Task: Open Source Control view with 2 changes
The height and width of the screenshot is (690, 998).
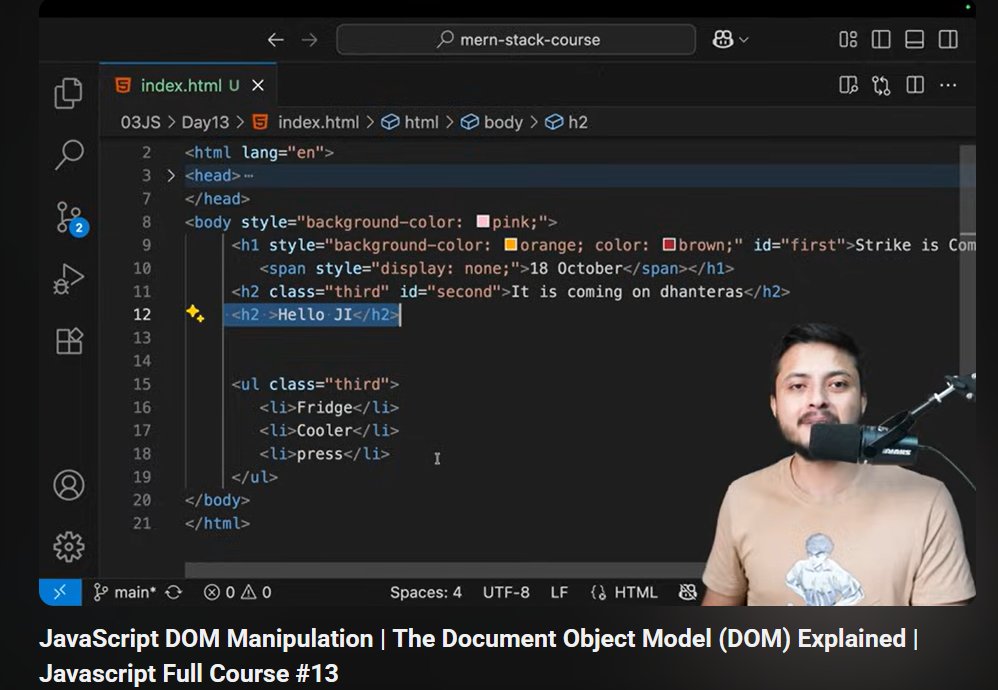Action: (70, 218)
